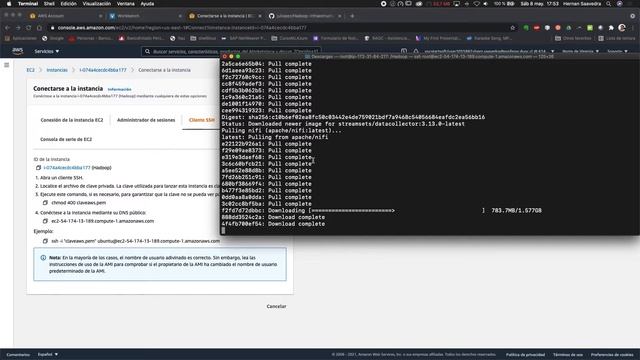Click the Wi-Fi icon in menu bar
The width and height of the screenshot is (640, 360).
(x=476, y=4)
